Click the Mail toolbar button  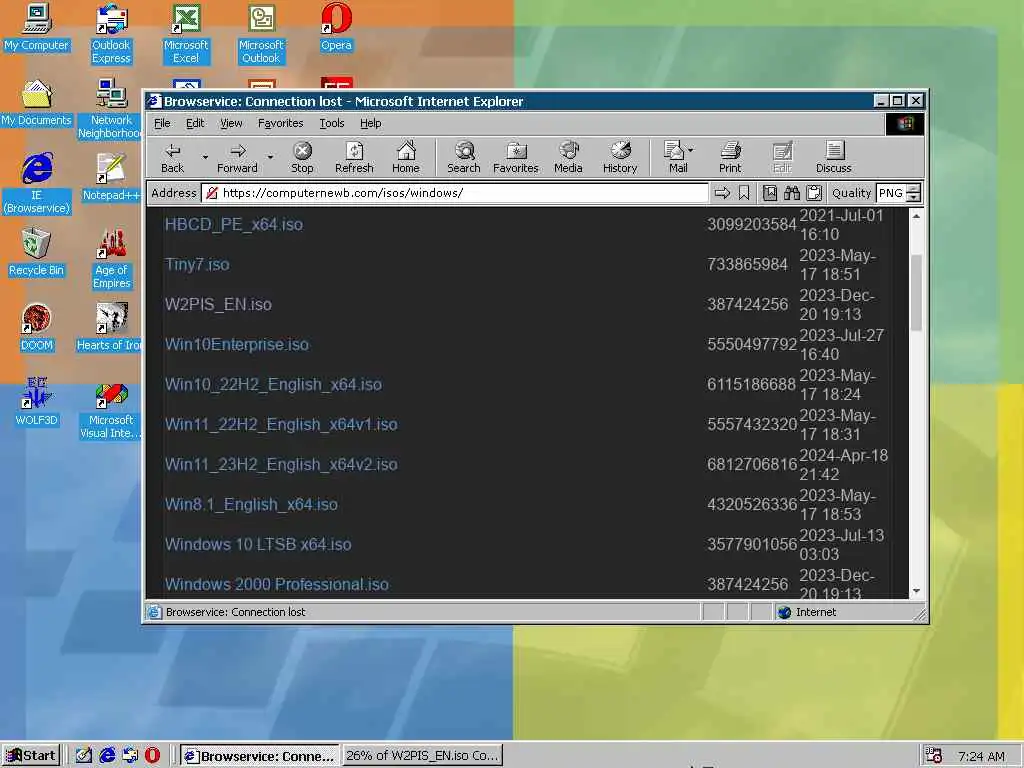(674, 157)
